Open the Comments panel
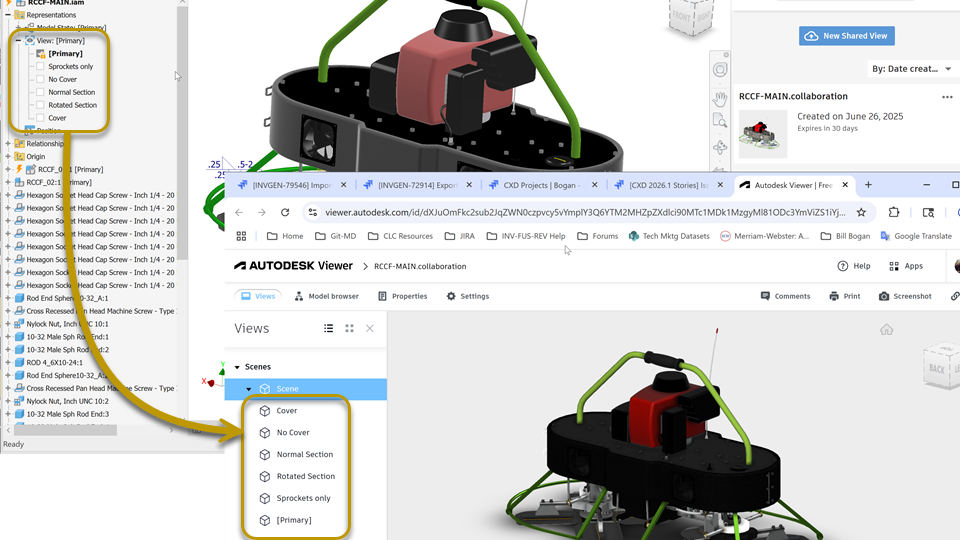The height and width of the screenshot is (540, 960). tap(785, 296)
